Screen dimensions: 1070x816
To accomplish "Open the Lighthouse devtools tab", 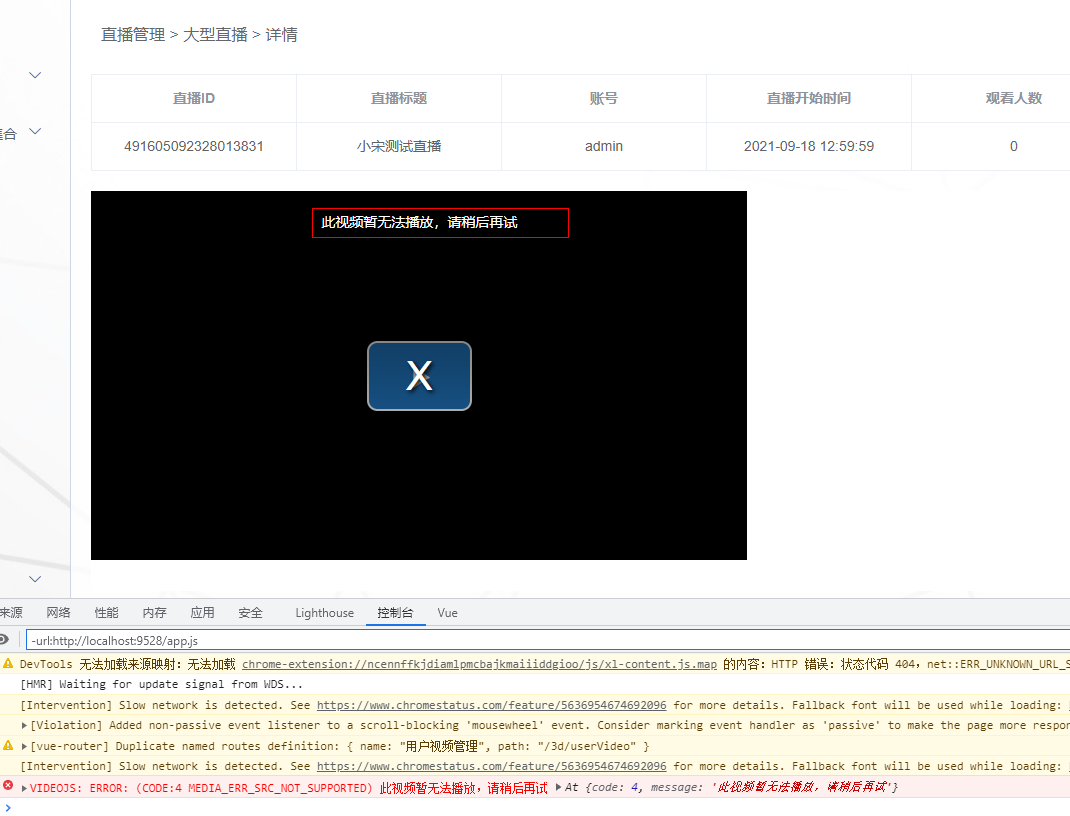I will point(325,613).
